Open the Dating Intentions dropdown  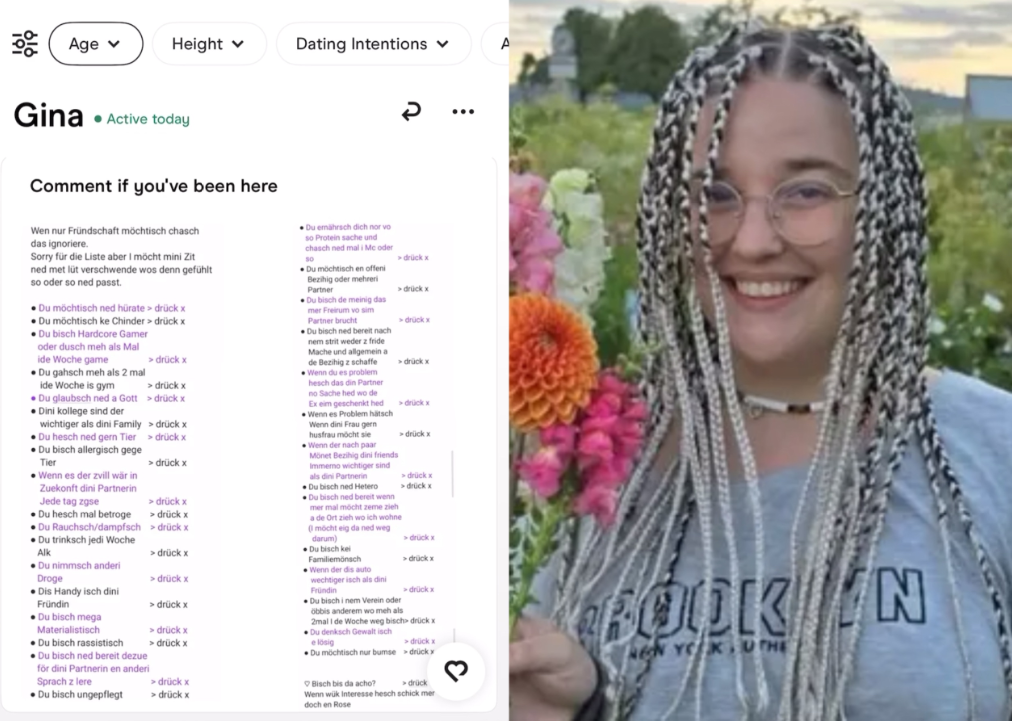[373, 44]
